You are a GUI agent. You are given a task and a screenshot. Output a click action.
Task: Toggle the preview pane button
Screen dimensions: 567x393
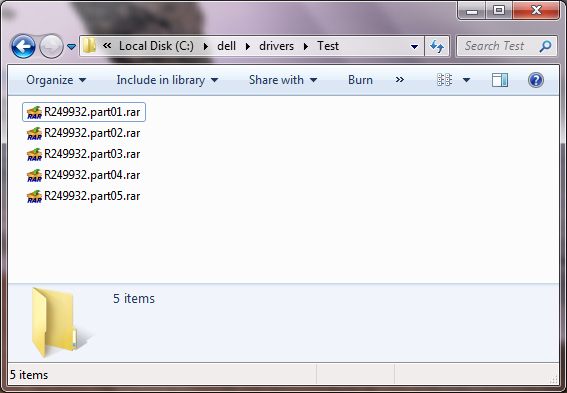pyautogui.click(x=500, y=80)
